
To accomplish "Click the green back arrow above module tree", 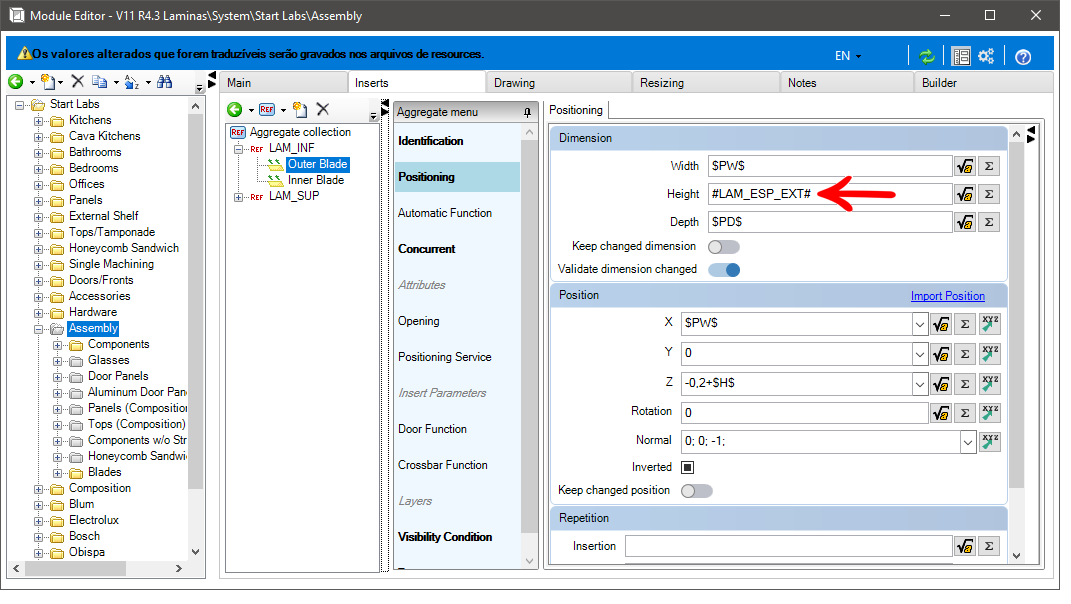I will (x=16, y=82).
